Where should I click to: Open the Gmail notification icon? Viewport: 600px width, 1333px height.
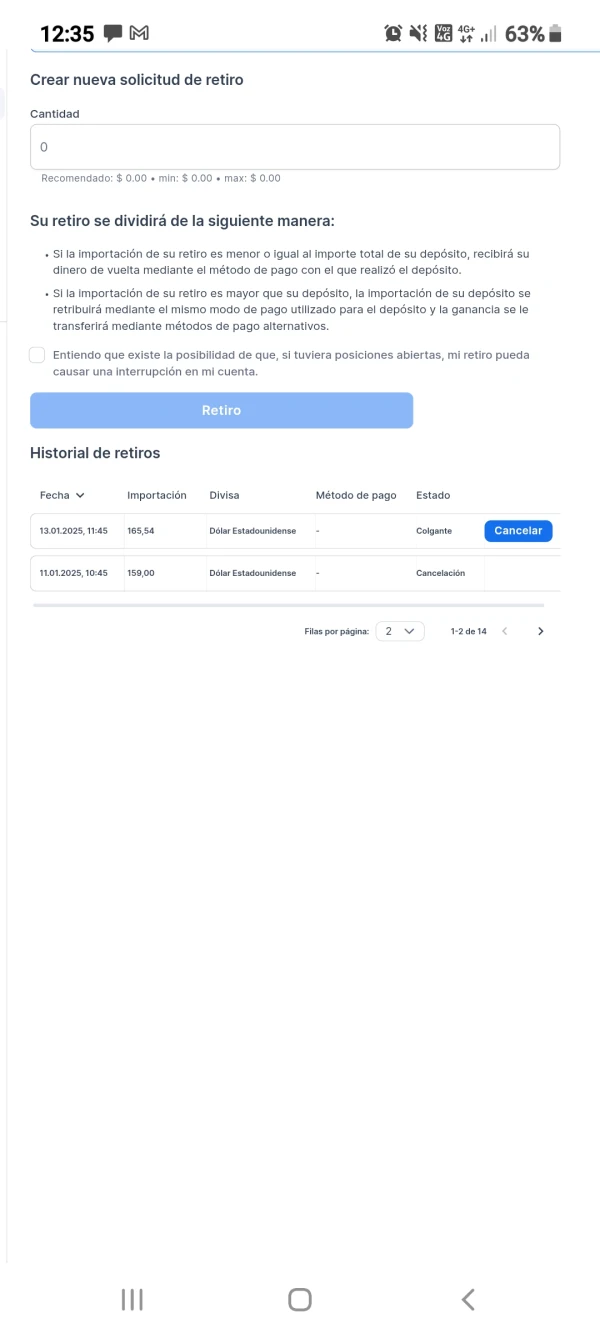[139, 34]
